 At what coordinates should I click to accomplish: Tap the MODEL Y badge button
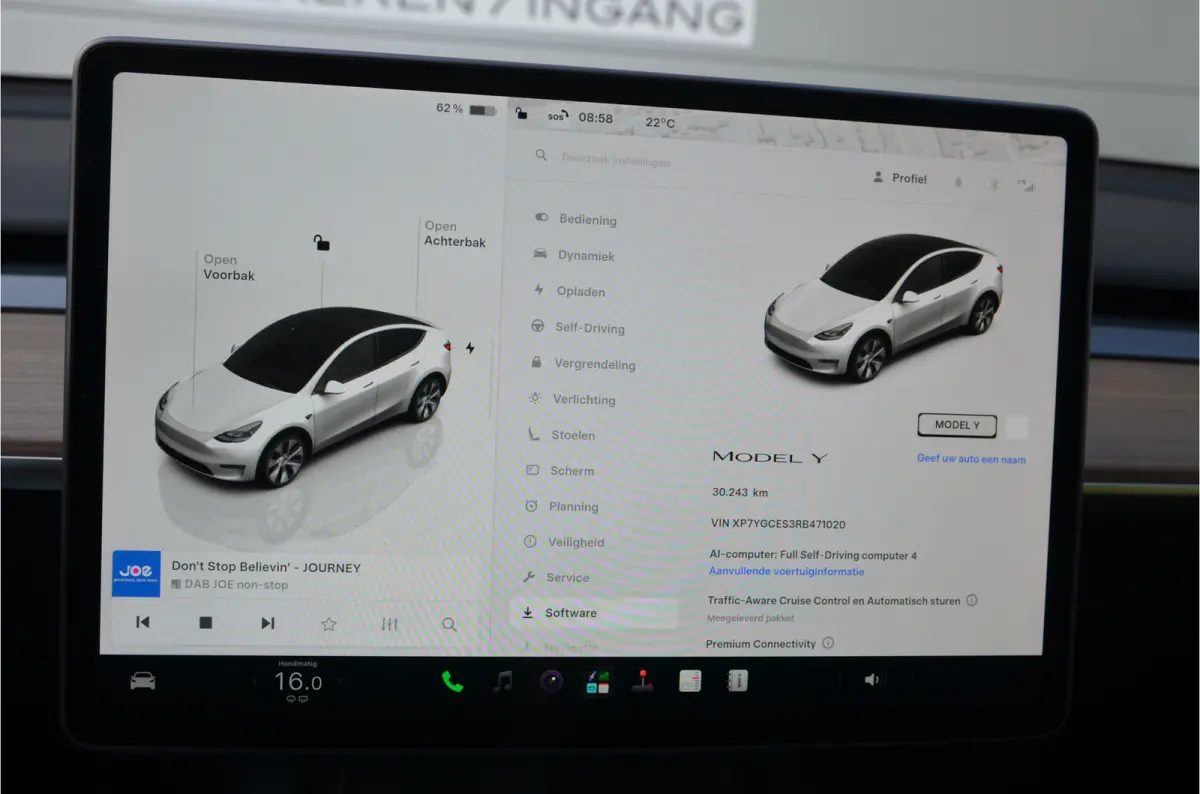click(957, 425)
